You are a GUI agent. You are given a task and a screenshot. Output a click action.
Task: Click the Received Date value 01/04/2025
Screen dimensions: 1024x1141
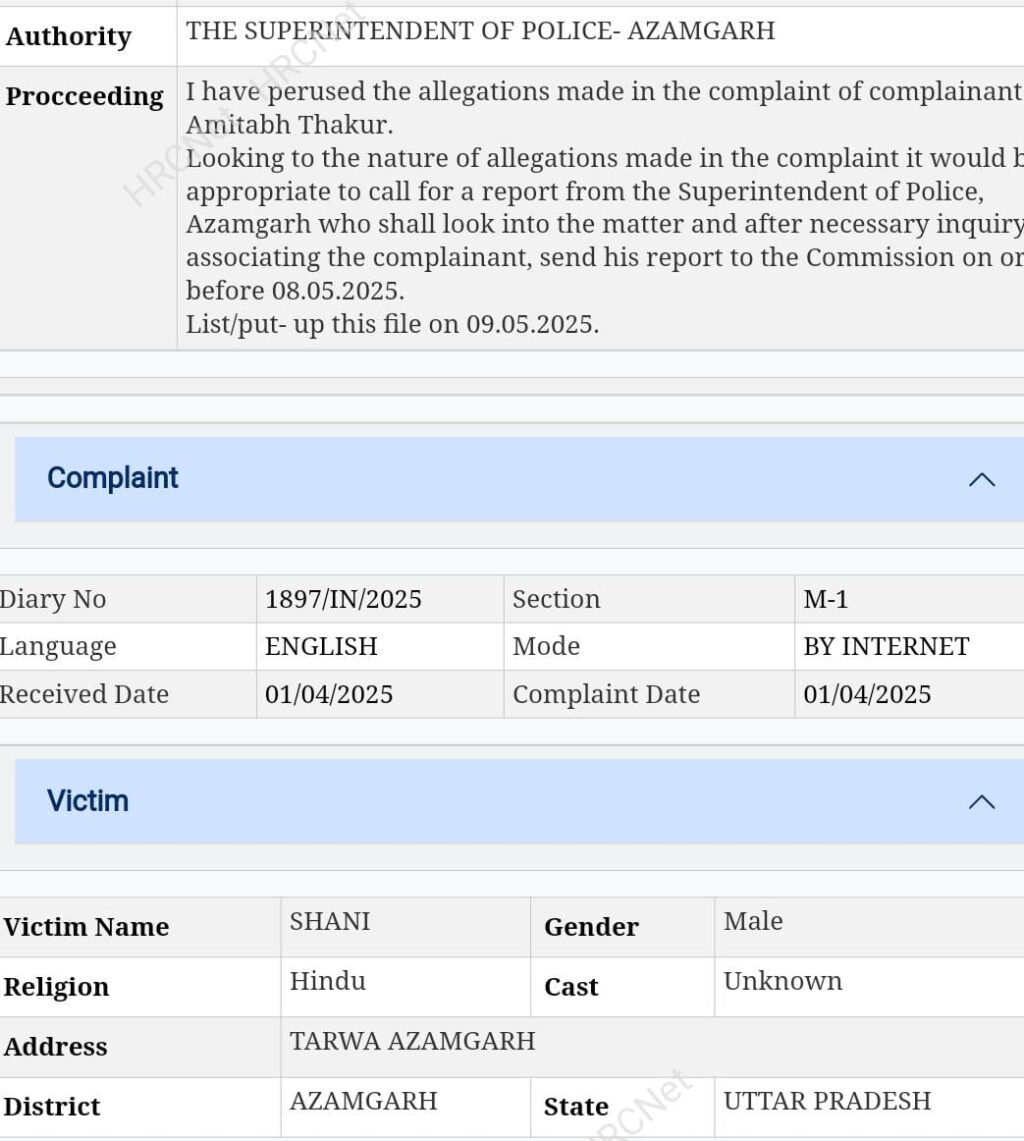tap(329, 695)
